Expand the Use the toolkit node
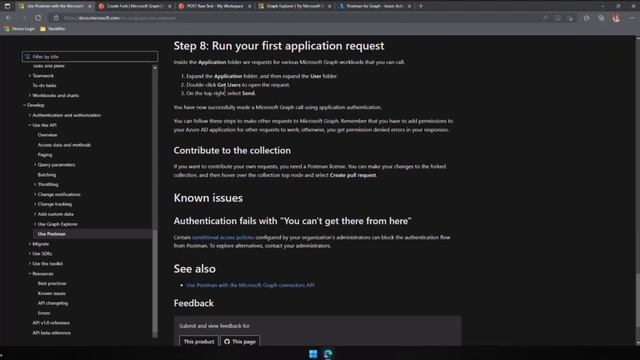This screenshot has width=640, height=360. coord(29,264)
